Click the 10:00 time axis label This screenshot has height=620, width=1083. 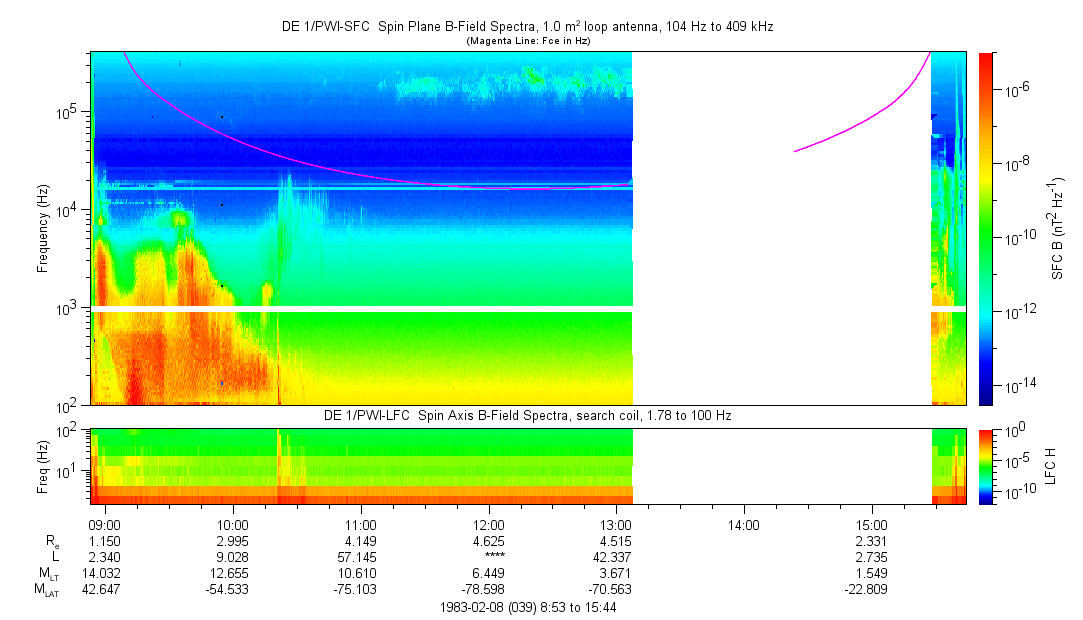pyautogui.click(x=233, y=524)
